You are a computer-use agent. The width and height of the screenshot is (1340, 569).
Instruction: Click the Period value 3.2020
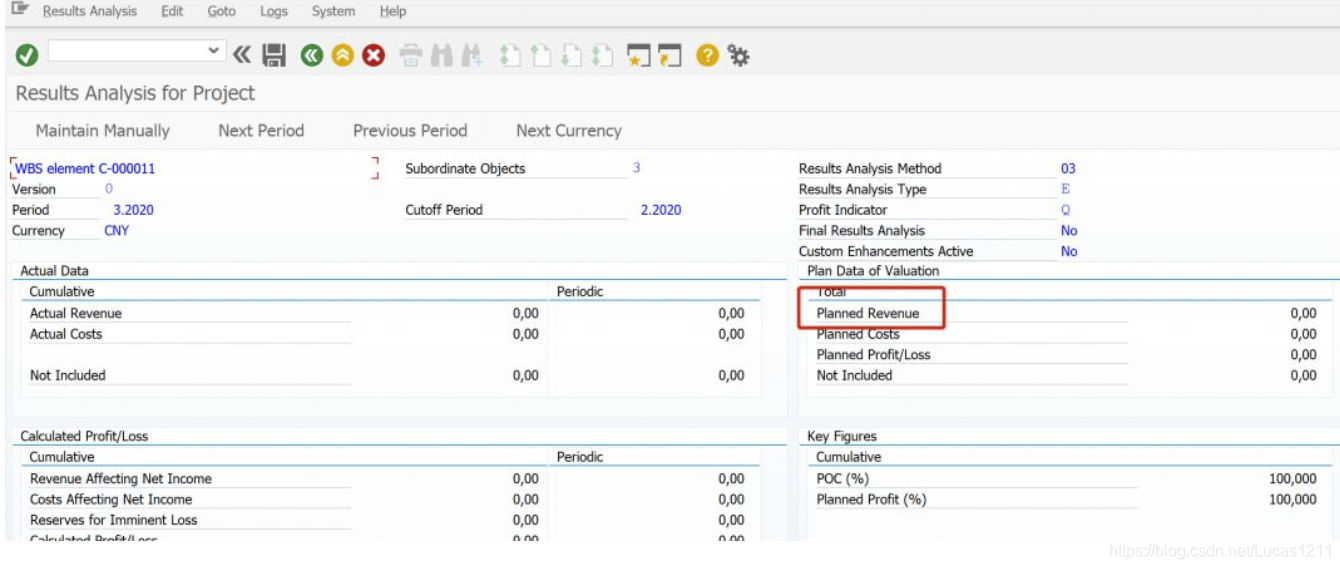(x=134, y=210)
